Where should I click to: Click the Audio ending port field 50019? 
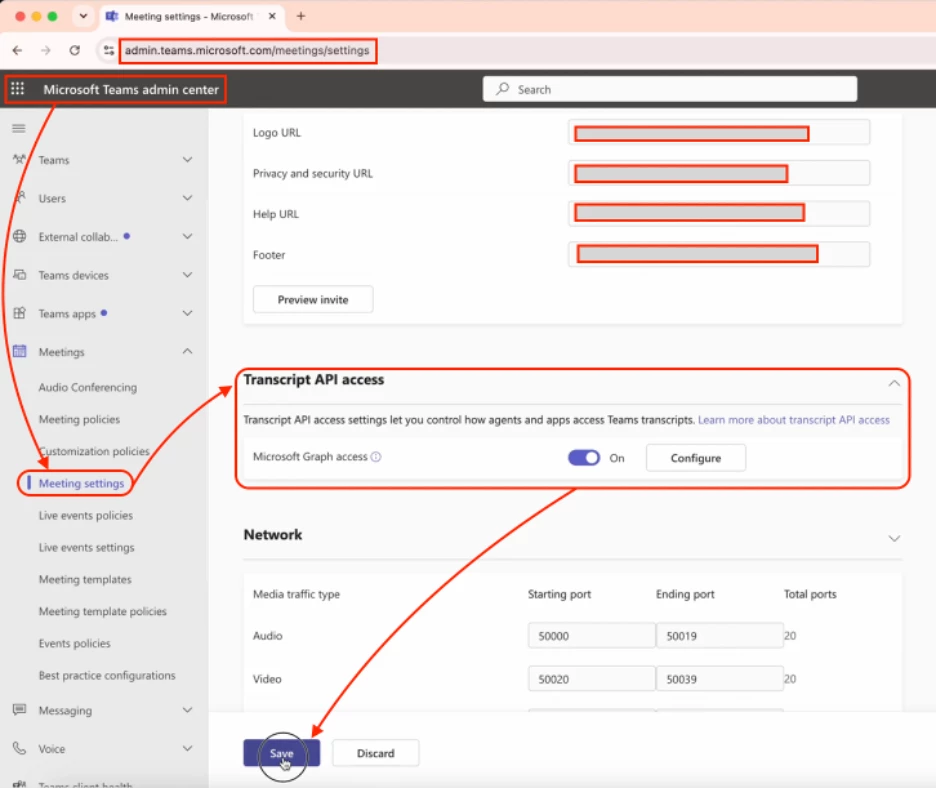tap(719, 636)
